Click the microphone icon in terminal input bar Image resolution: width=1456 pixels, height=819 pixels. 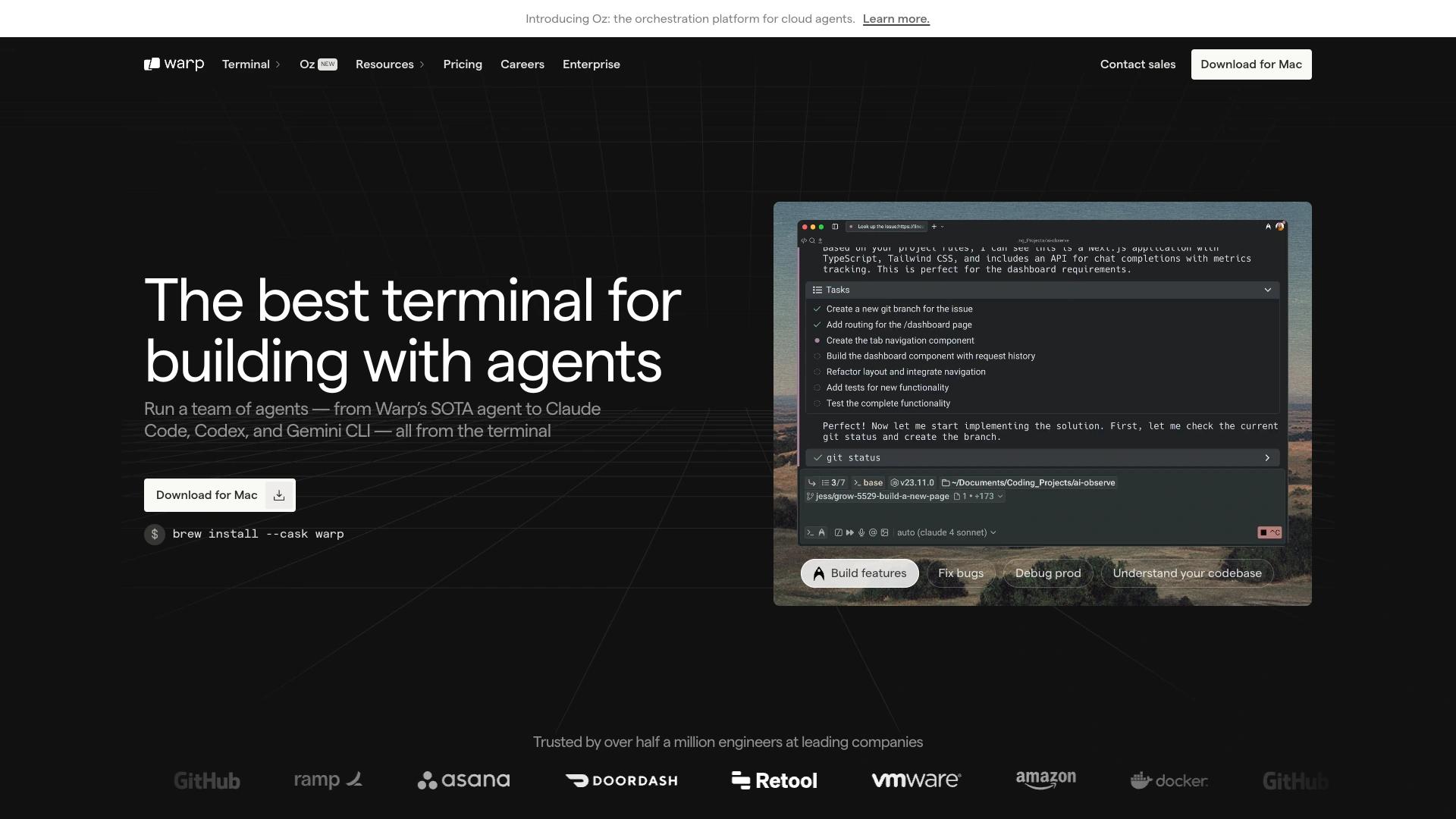(861, 532)
